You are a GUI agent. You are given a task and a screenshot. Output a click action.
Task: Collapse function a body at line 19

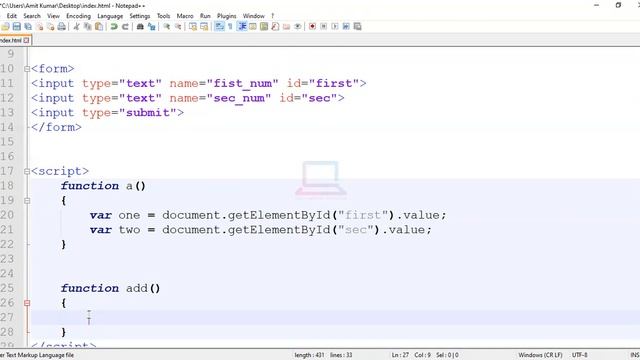[27, 201]
